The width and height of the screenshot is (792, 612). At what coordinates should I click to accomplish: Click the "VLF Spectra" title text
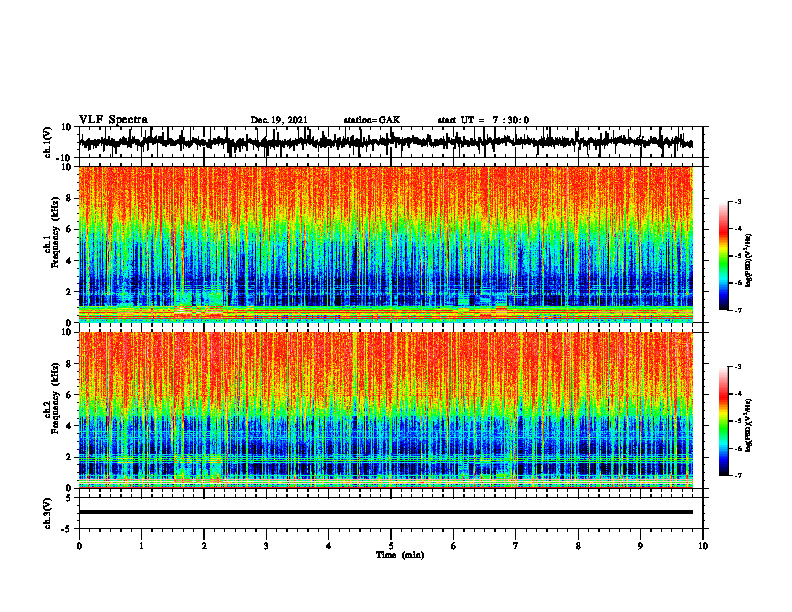(x=113, y=120)
